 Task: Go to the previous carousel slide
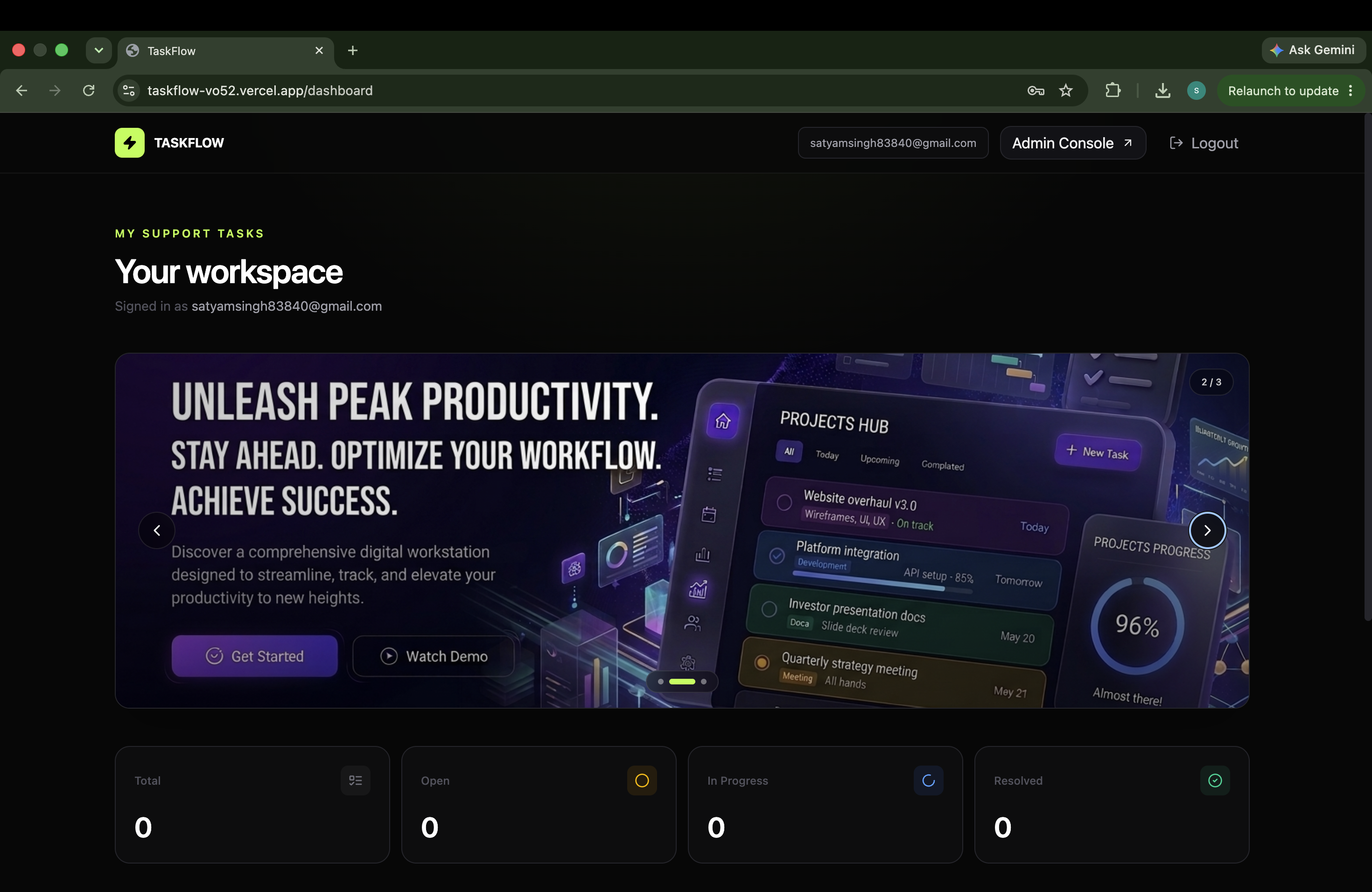[x=157, y=530]
